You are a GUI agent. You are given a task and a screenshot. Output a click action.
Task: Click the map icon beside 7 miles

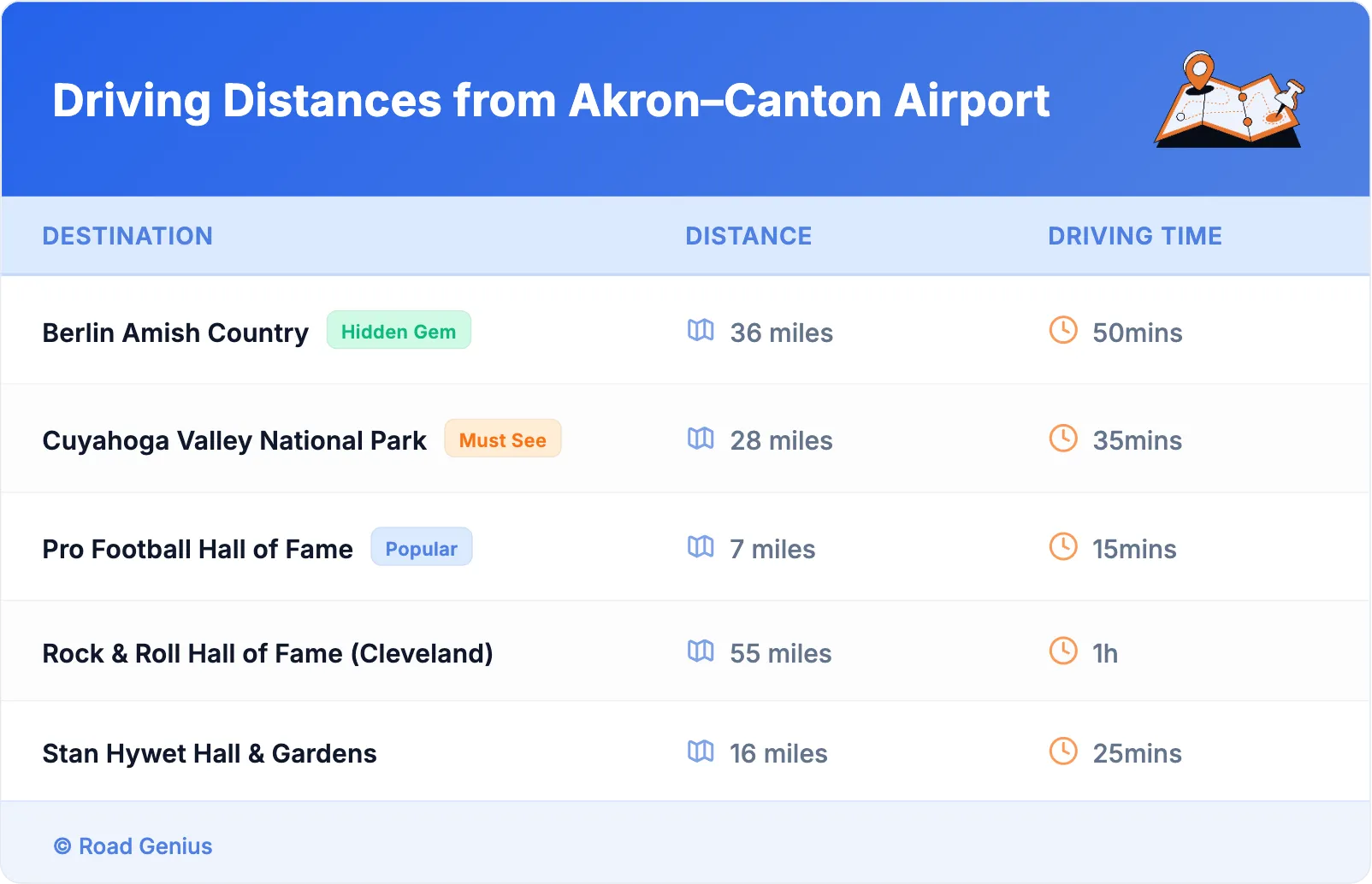[701, 546]
